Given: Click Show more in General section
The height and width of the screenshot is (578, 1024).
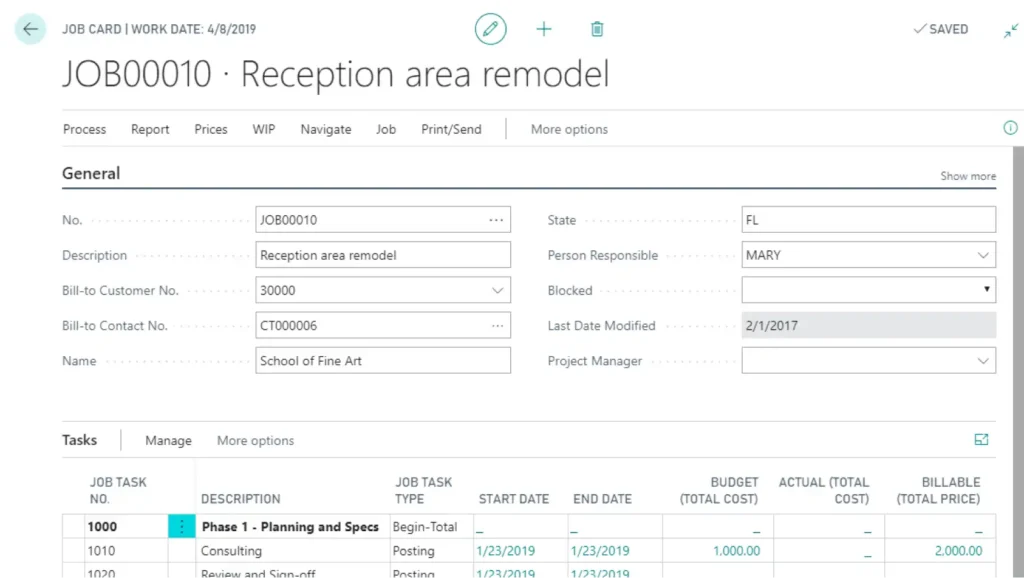Looking at the screenshot, I should 967,176.
